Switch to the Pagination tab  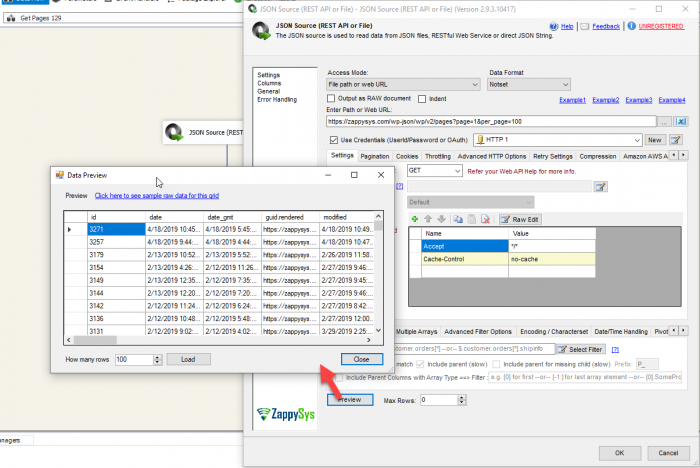coord(375,156)
